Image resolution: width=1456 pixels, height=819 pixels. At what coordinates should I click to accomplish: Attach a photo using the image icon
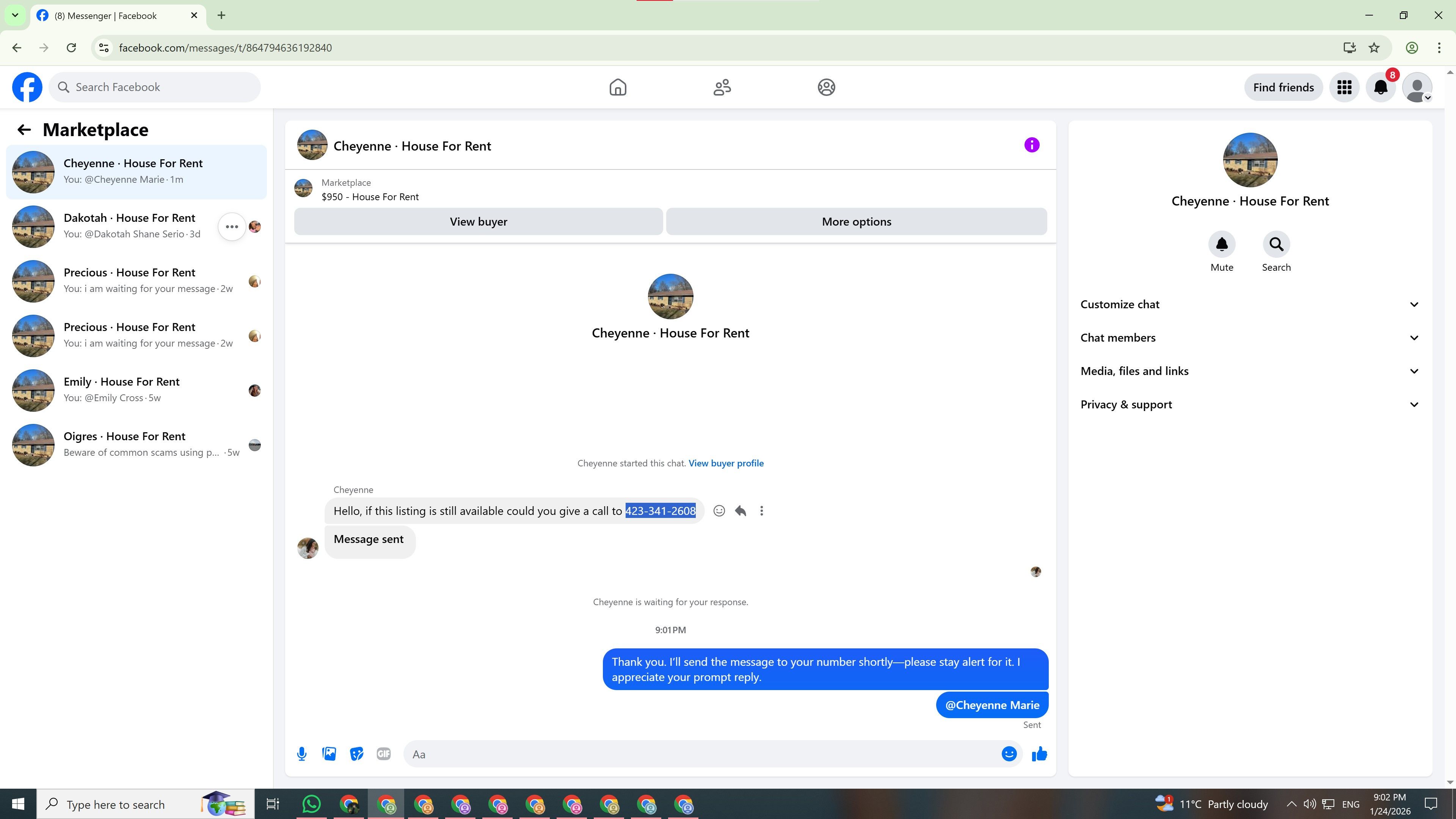click(x=329, y=753)
